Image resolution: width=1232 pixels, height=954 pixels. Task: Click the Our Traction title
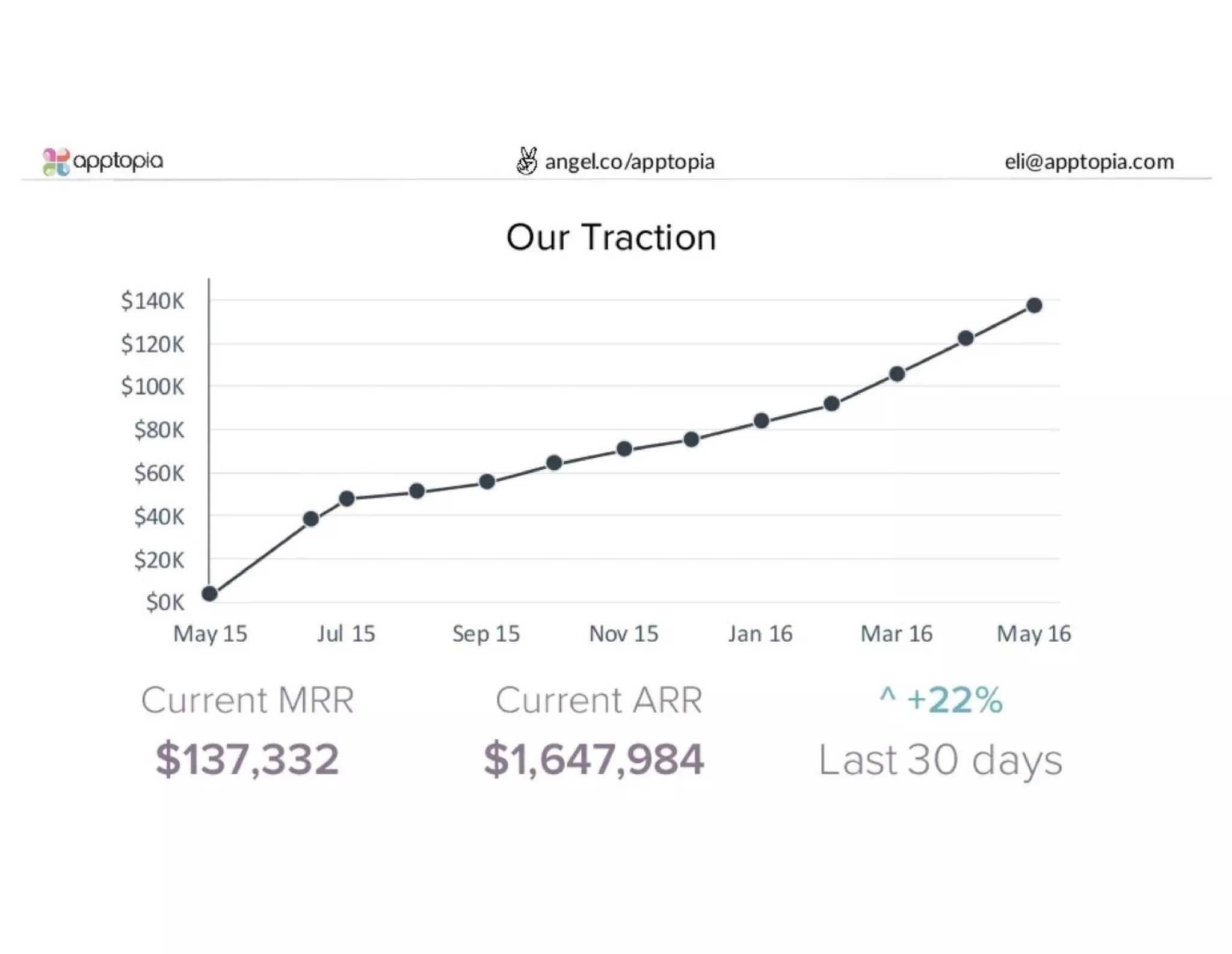click(611, 237)
